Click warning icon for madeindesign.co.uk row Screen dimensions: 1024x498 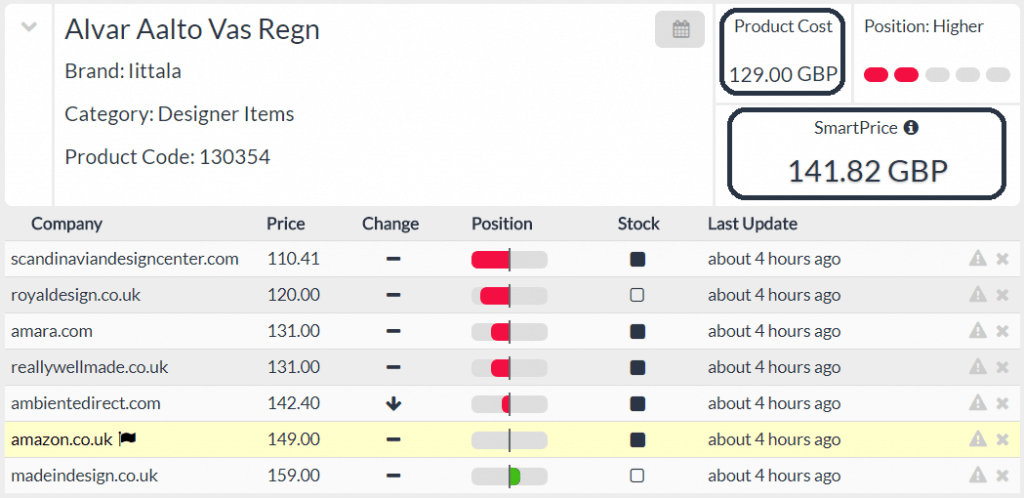[977, 475]
